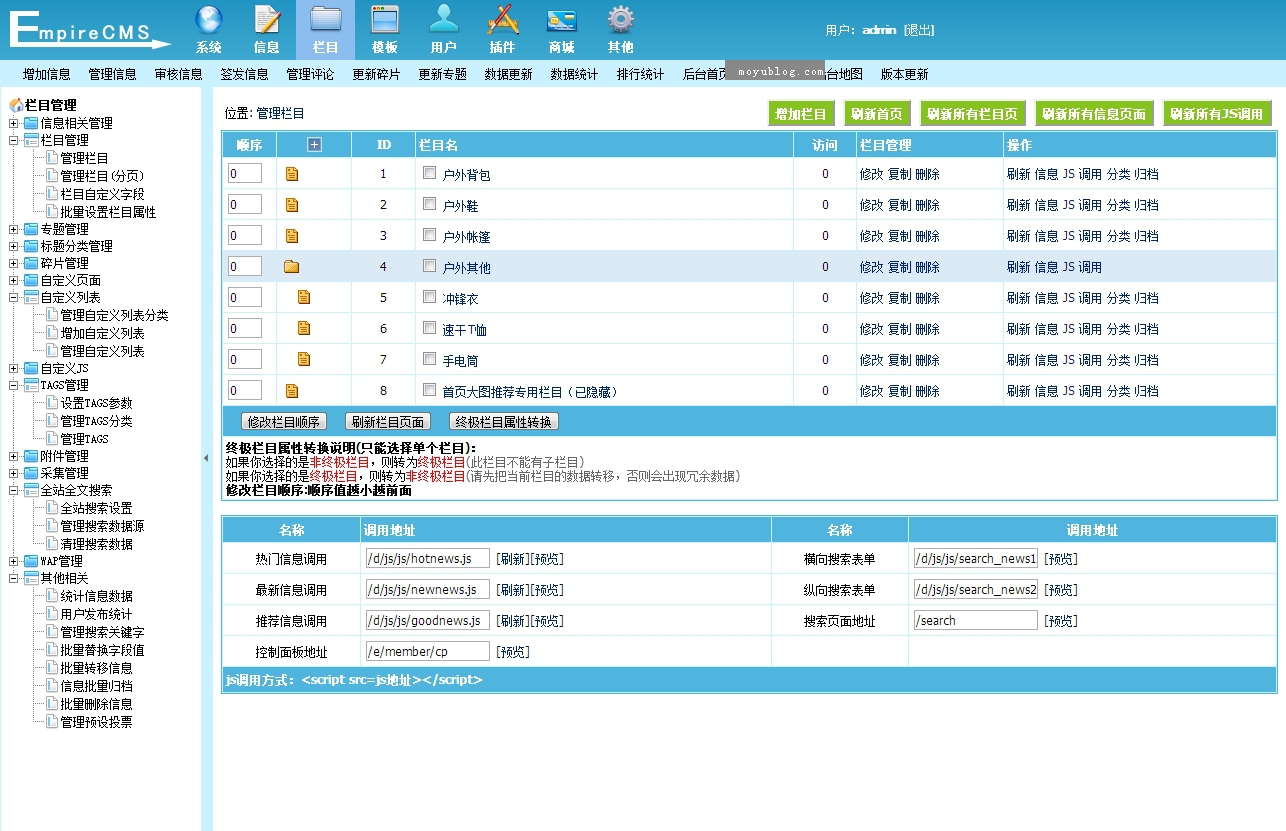Open 全站搜索设置 in sidebar tree
The image size is (1286, 831).
[96, 508]
